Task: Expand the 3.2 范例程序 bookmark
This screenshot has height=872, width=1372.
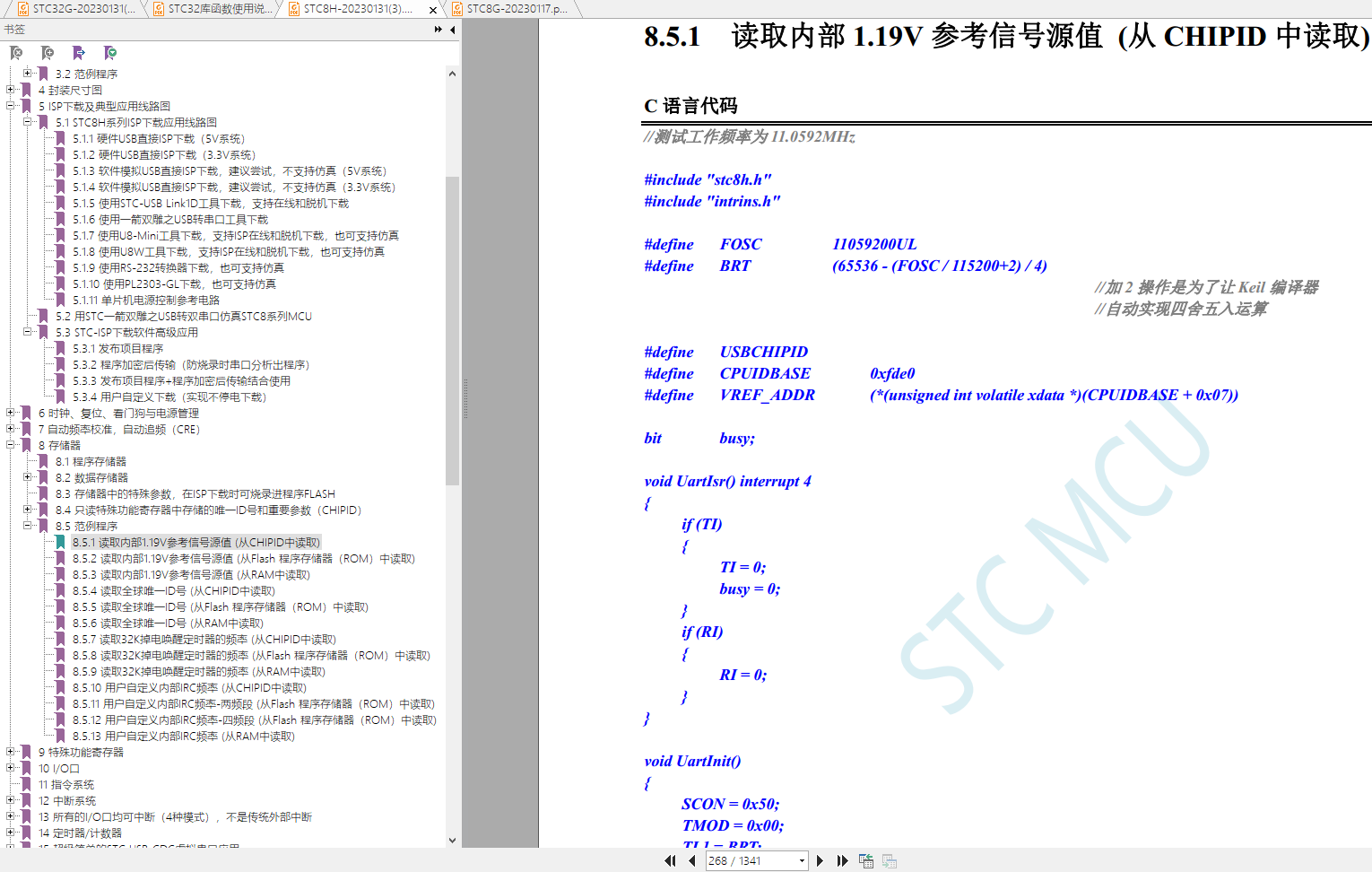Action: click(27, 74)
